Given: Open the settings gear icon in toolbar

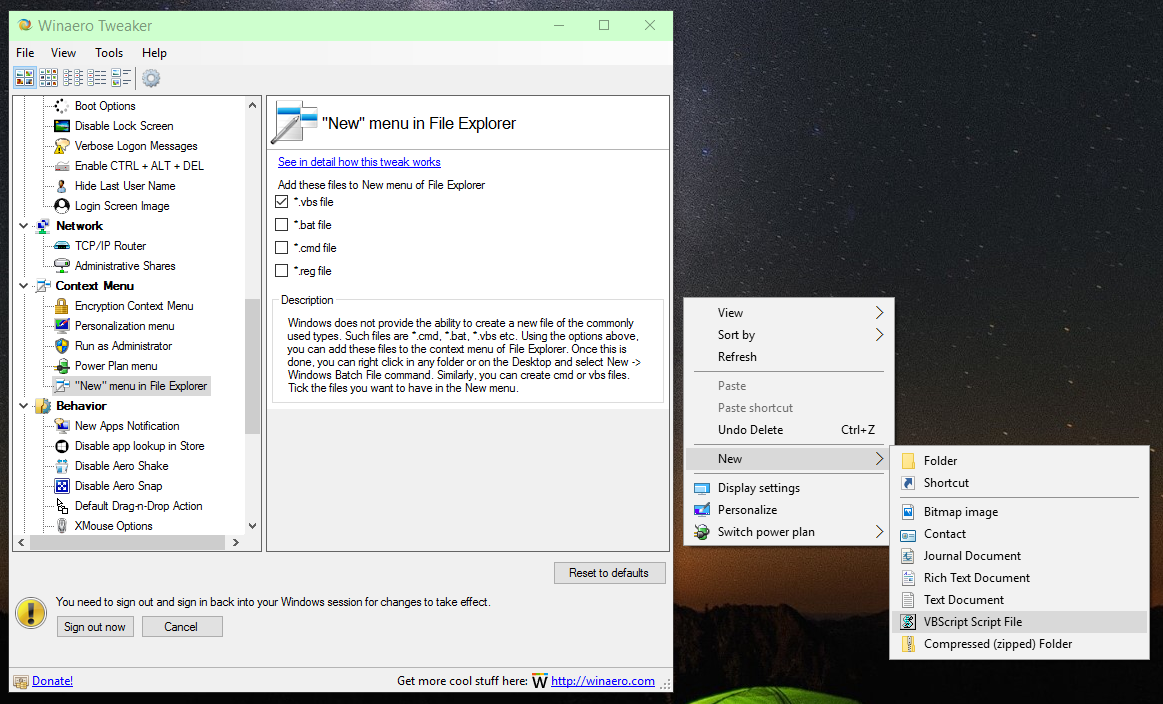Looking at the screenshot, I should 151,78.
